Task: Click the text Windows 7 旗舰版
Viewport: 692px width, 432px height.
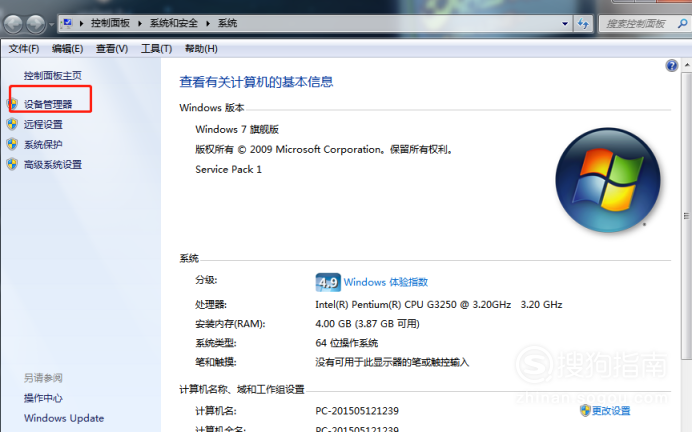Action: (x=237, y=129)
